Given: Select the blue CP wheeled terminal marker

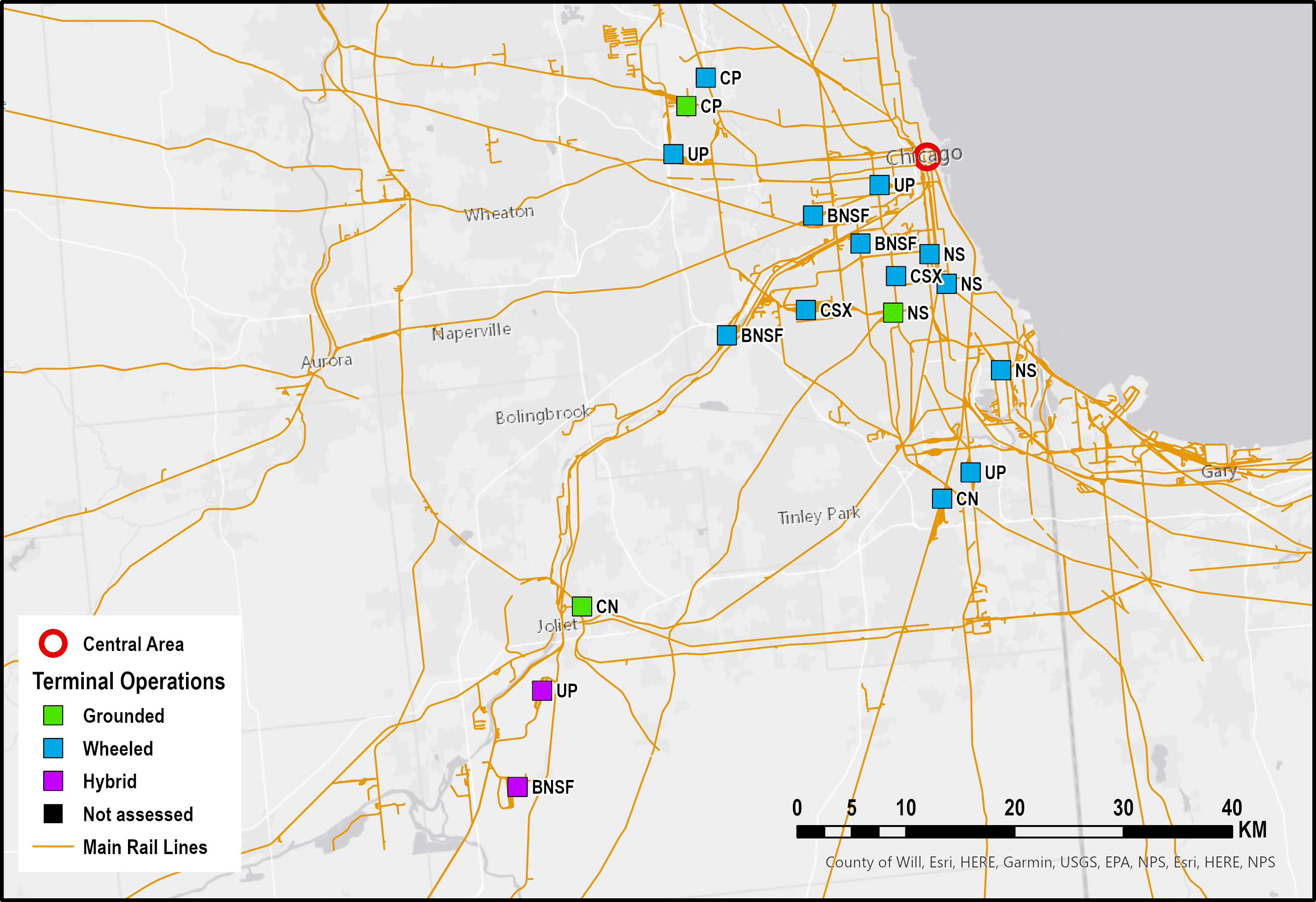Looking at the screenshot, I should coord(705,77).
